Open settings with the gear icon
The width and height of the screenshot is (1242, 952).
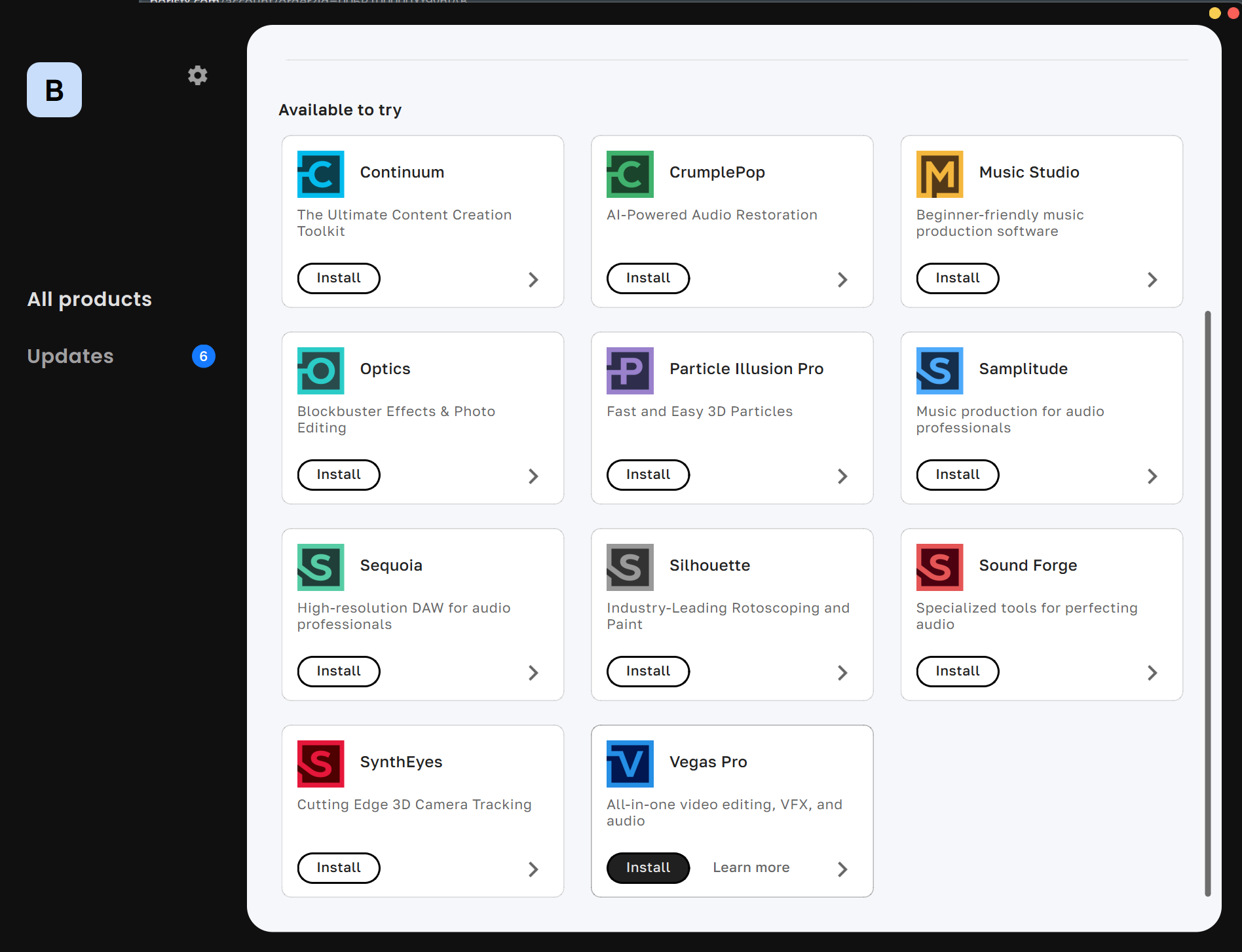pos(198,75)
